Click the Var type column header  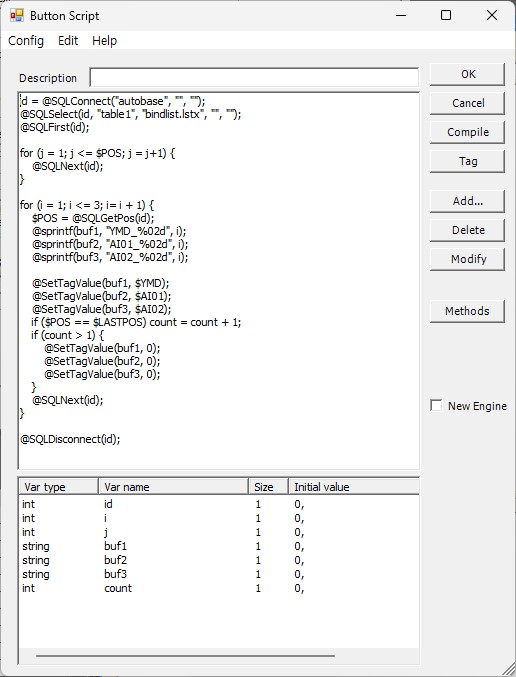(59, 487)
